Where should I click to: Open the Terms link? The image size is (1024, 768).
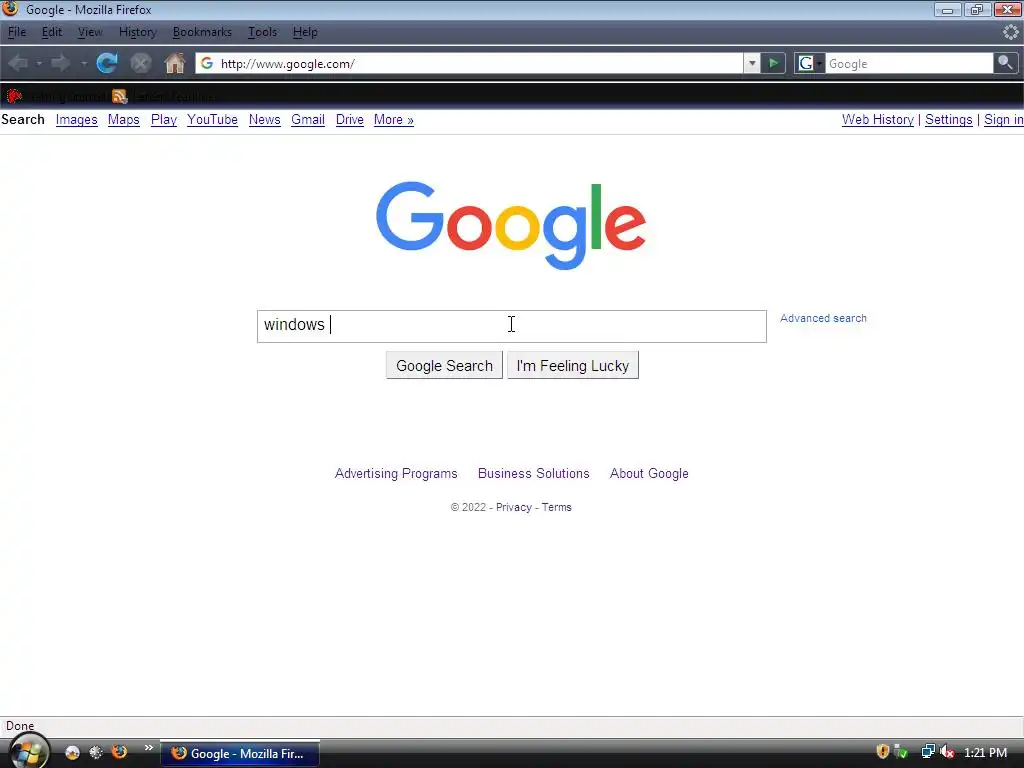point(556,507)
